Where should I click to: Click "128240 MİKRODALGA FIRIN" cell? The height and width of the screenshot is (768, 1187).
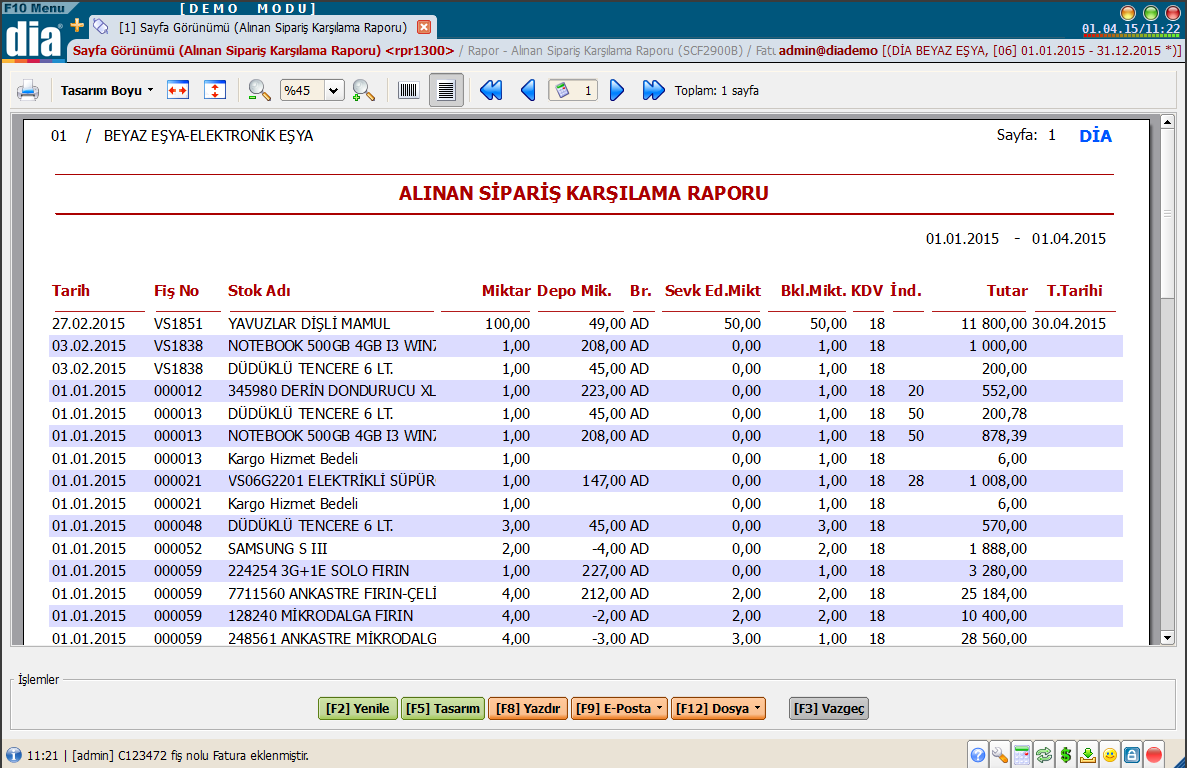[x=320, y=616]
